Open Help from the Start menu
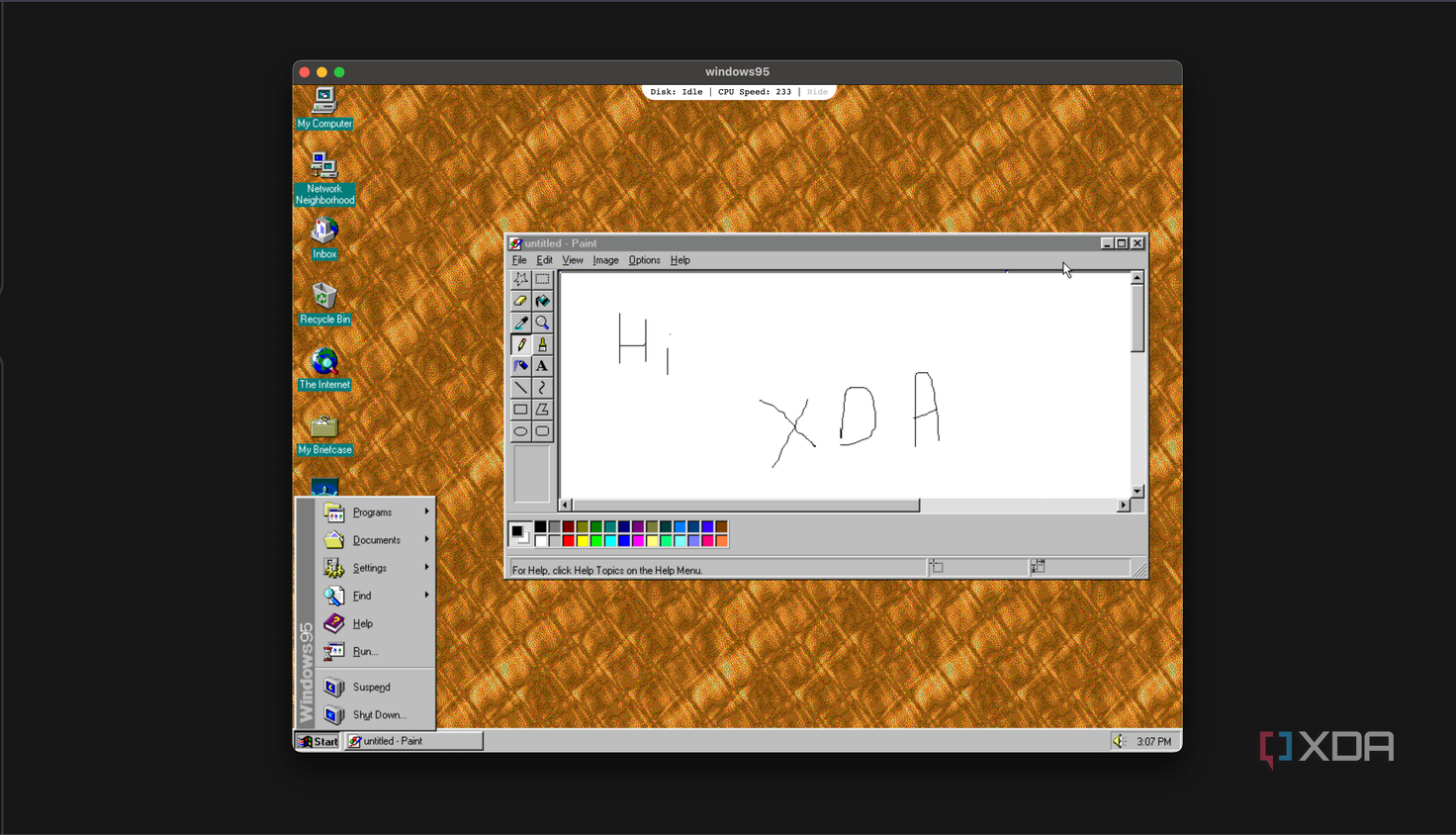 coord(376,623)
